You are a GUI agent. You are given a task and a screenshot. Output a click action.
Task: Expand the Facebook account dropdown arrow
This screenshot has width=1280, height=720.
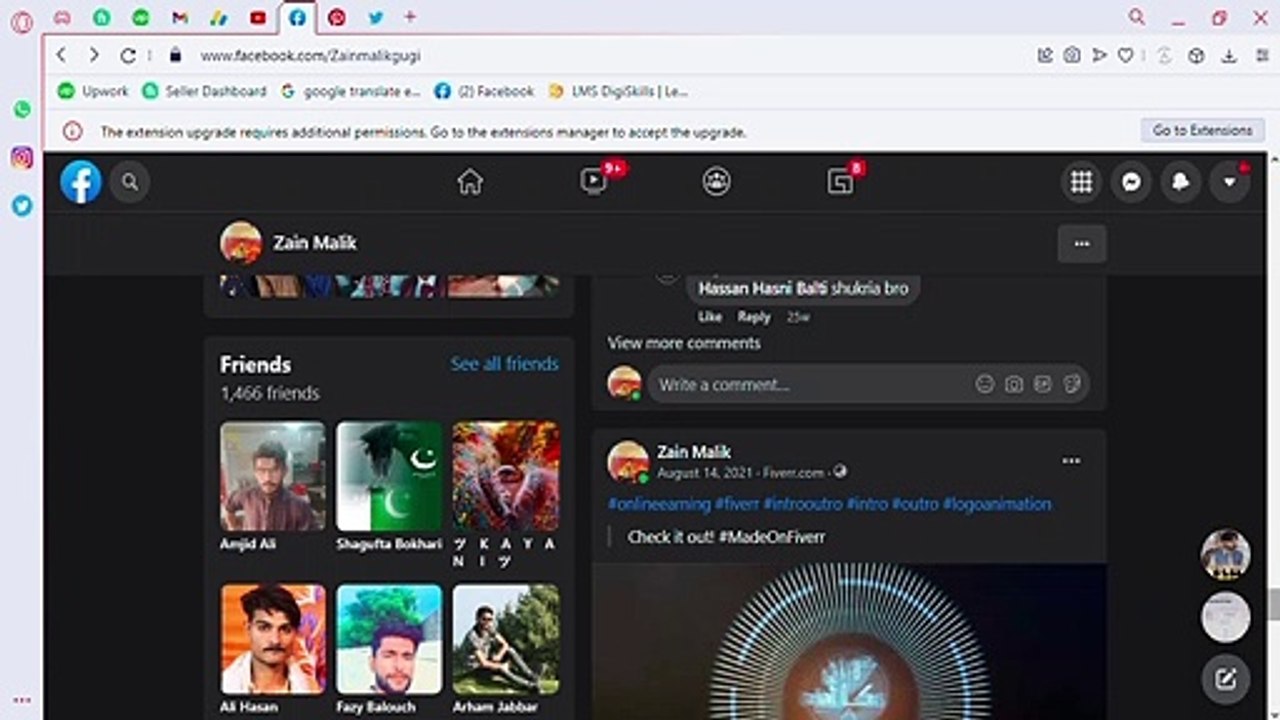[1230, 182]
